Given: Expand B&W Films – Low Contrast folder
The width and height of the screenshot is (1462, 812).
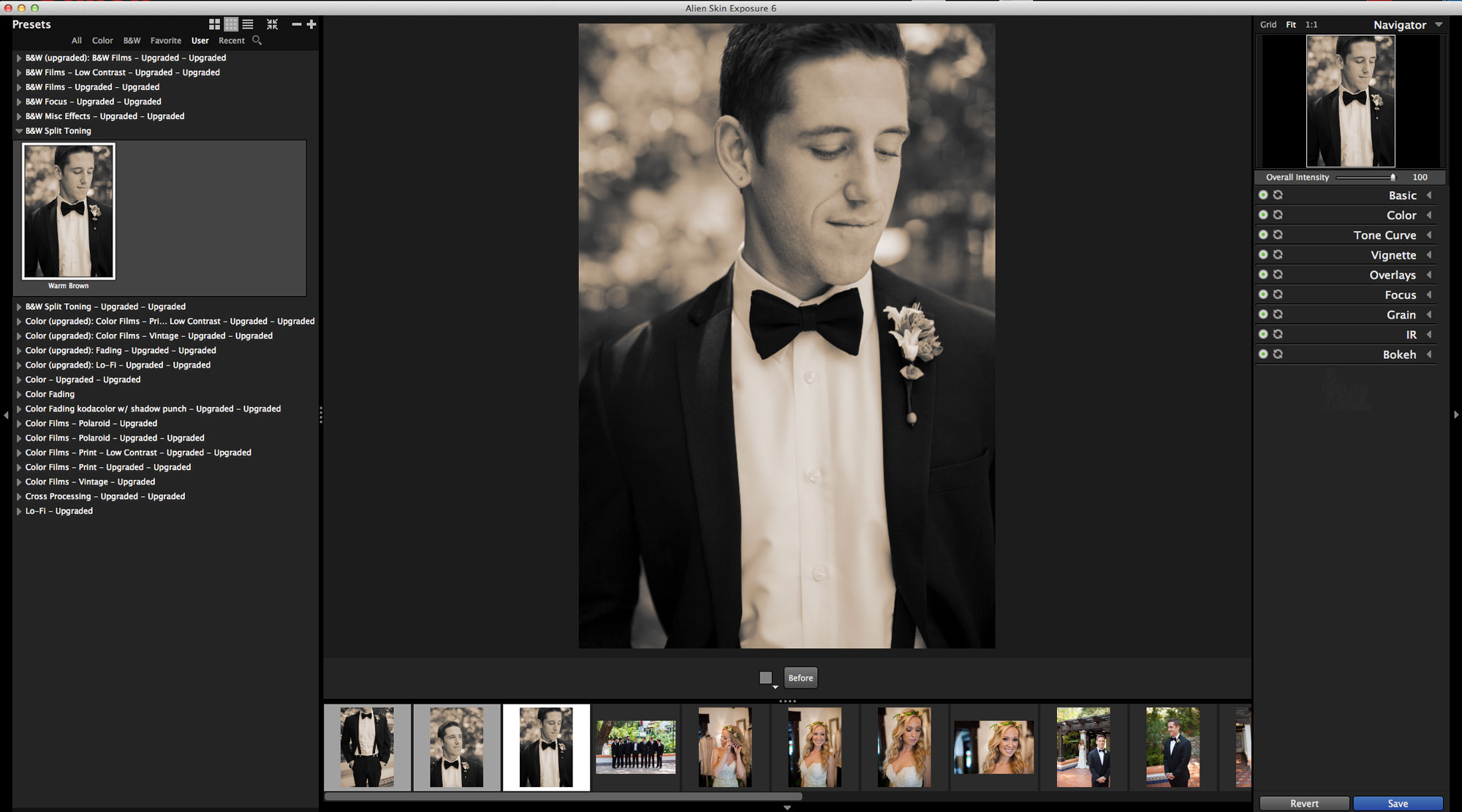Looking at the screenshot, I should [x=19, y=72].
